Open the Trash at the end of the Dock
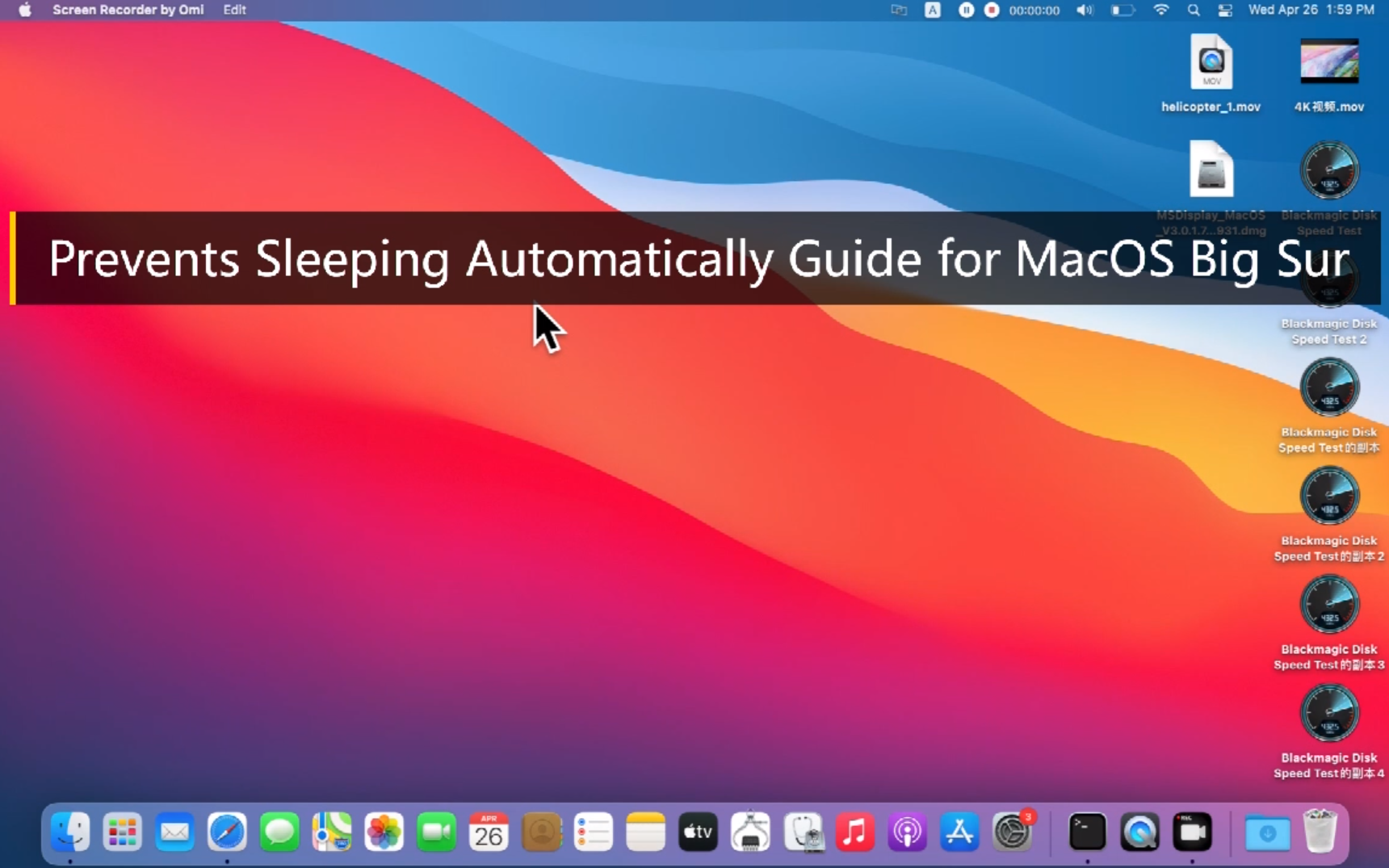1389x868 pixels. point(1321,831)
